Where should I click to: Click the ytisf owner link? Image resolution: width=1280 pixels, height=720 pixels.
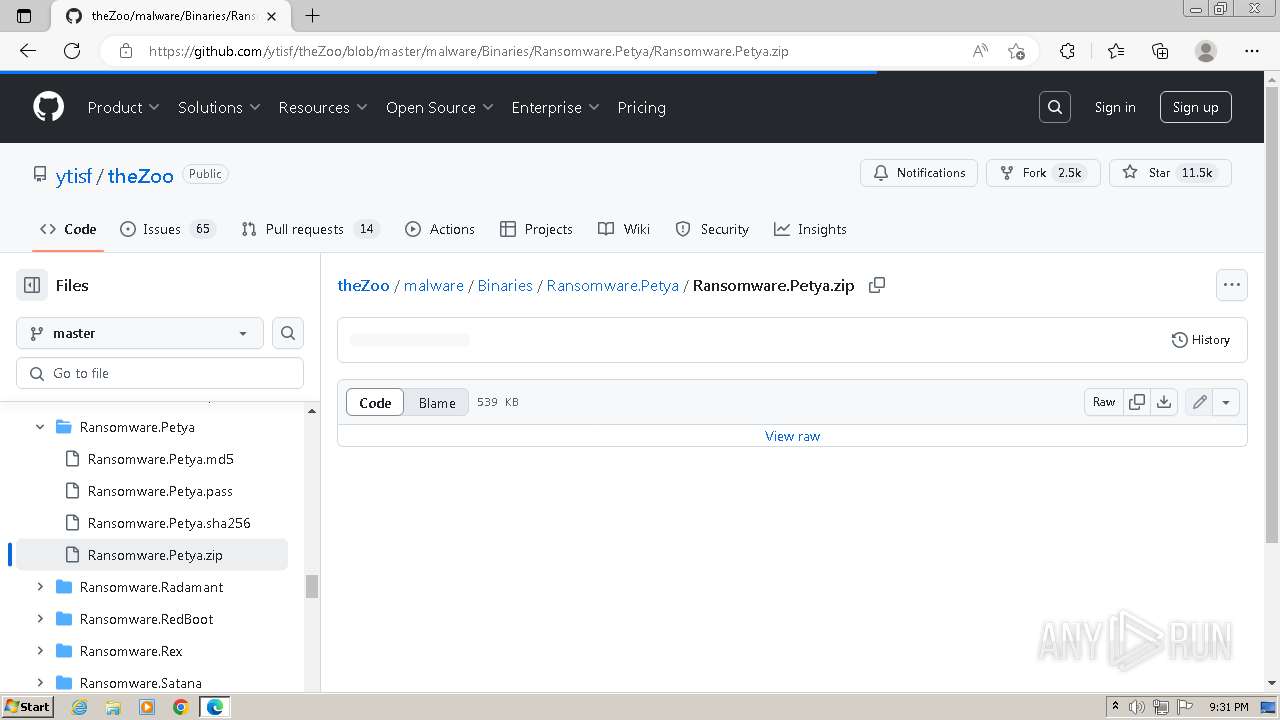(x=74, y=176)
